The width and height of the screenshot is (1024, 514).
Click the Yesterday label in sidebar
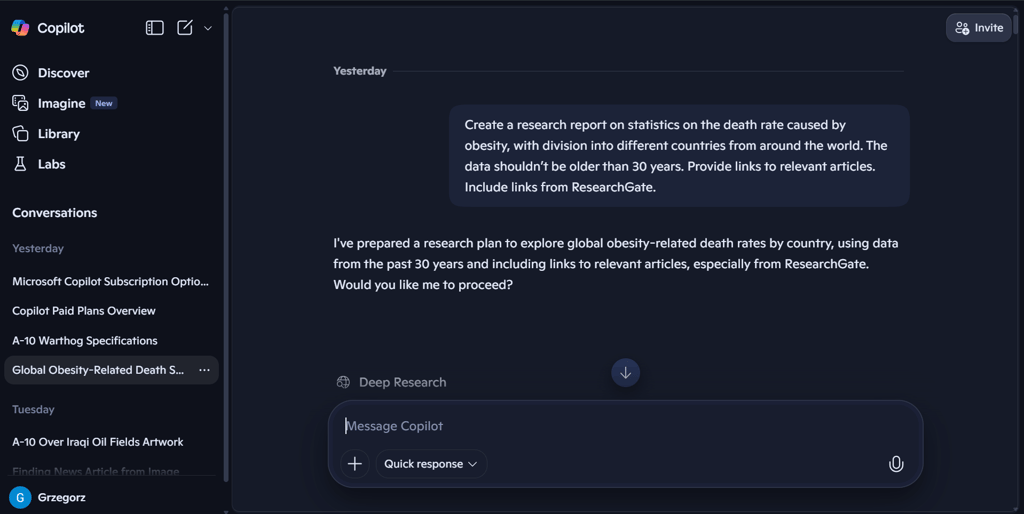38,248
